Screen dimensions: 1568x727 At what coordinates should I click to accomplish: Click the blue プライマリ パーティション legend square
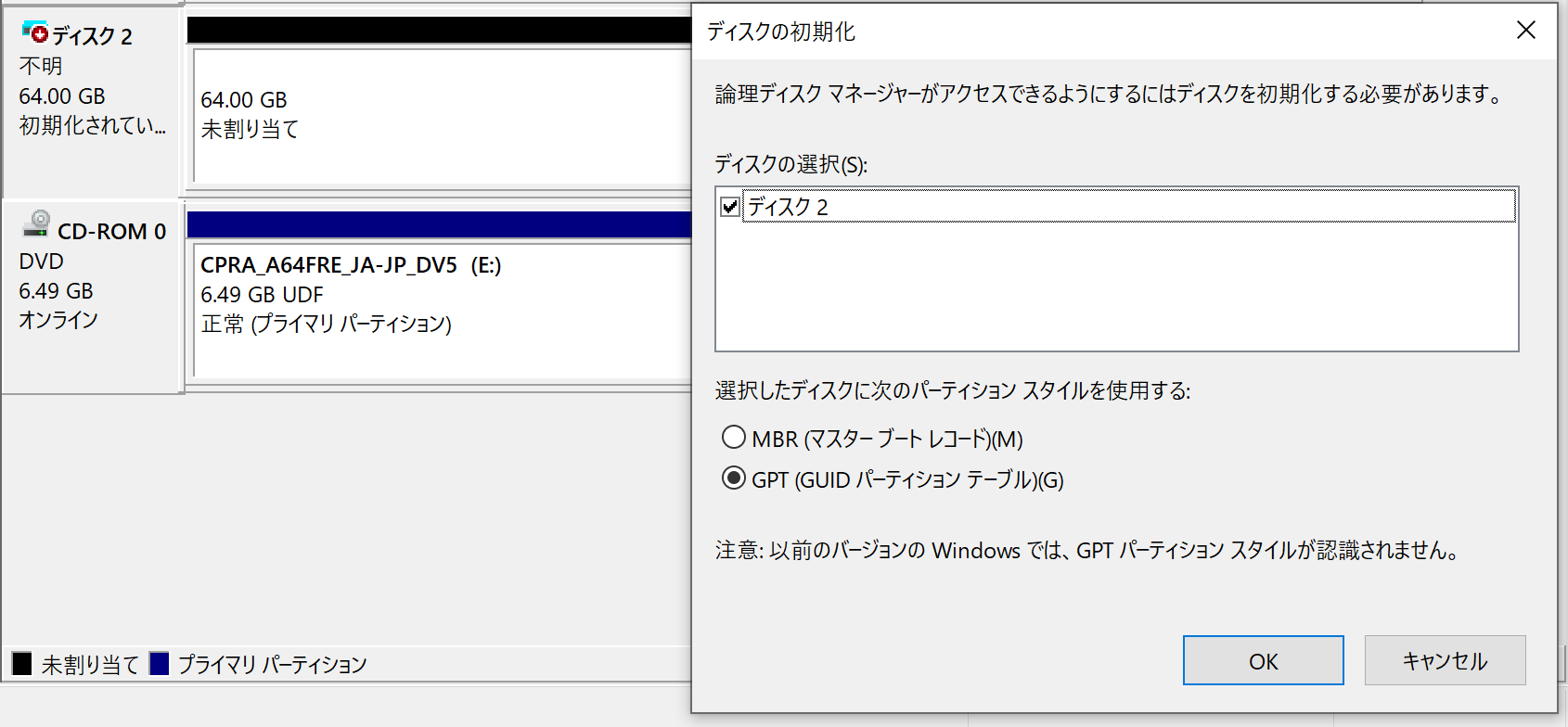160,664
